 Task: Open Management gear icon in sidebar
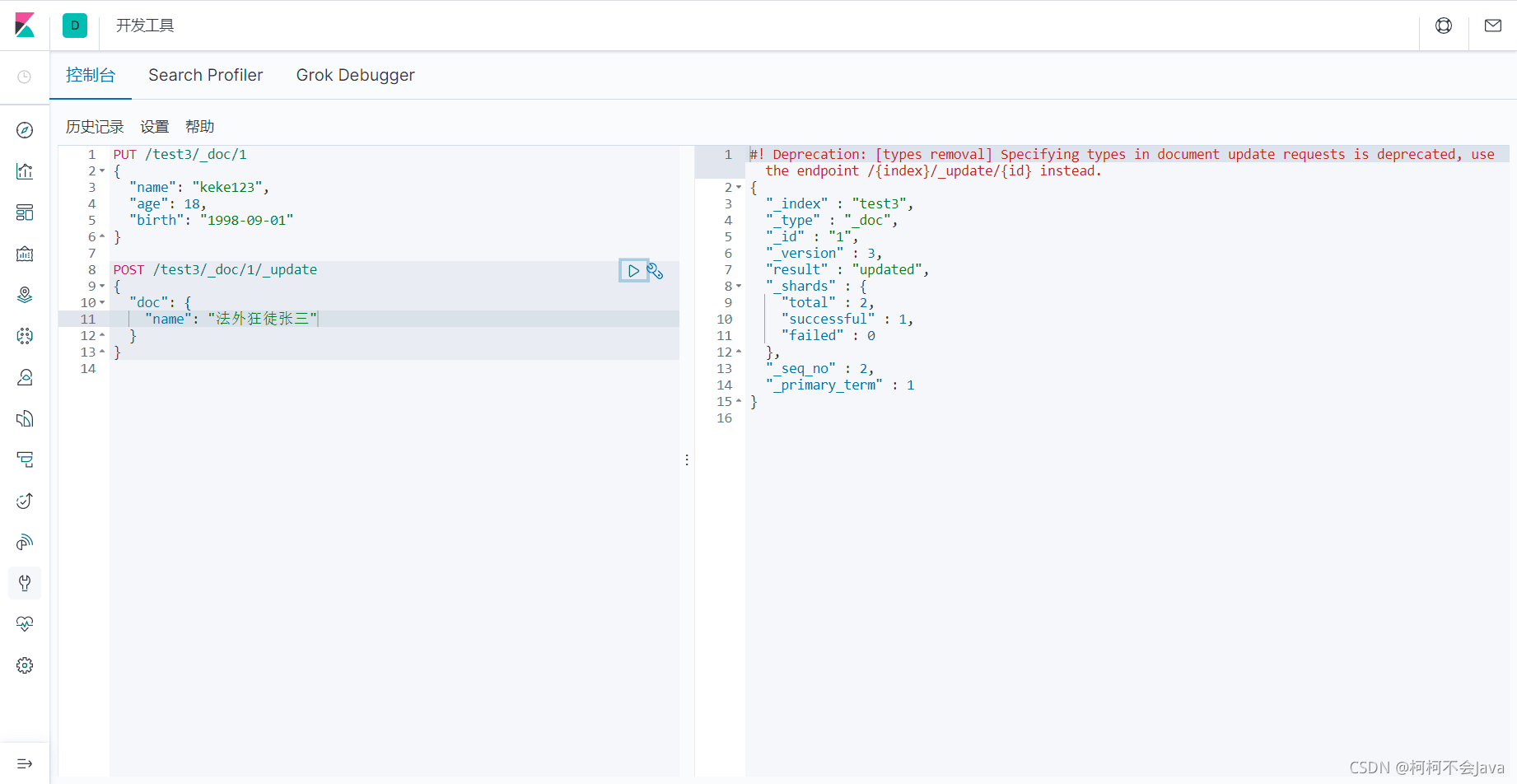point(25,665)
